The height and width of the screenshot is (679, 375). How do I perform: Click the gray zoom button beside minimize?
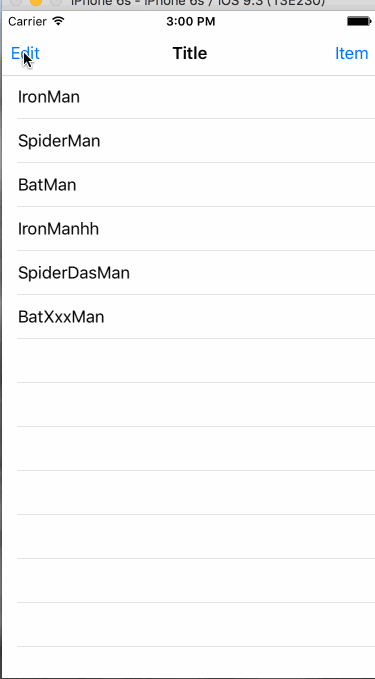(56, 2)
